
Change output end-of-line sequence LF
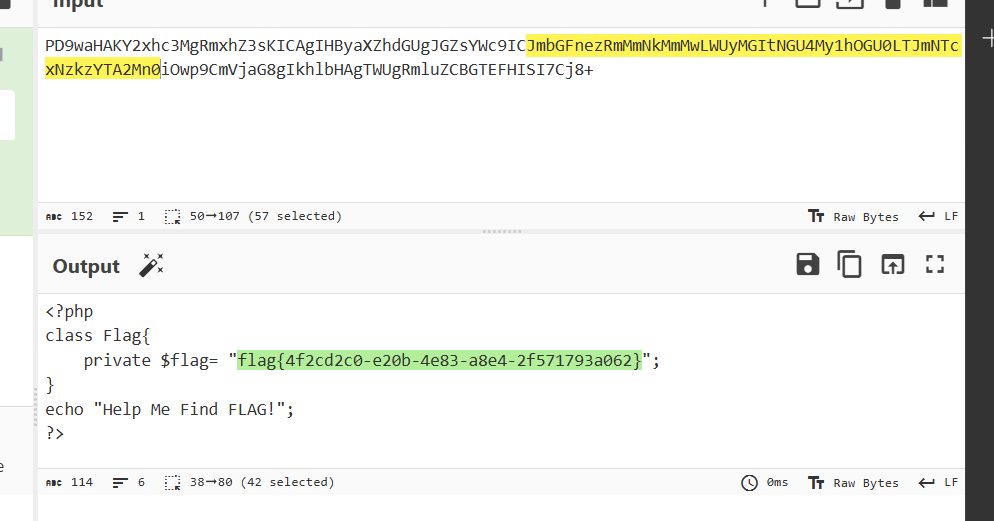(x=939, y=482)
